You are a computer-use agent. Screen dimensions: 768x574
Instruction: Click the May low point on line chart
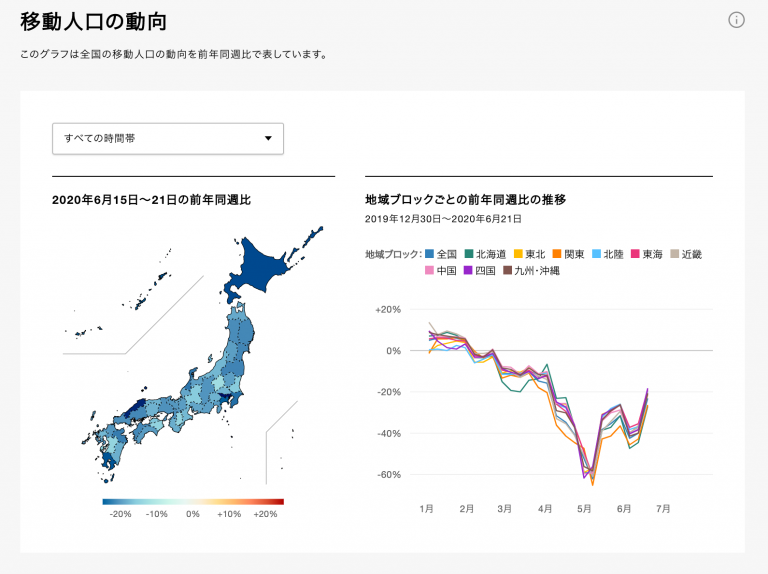592,479
